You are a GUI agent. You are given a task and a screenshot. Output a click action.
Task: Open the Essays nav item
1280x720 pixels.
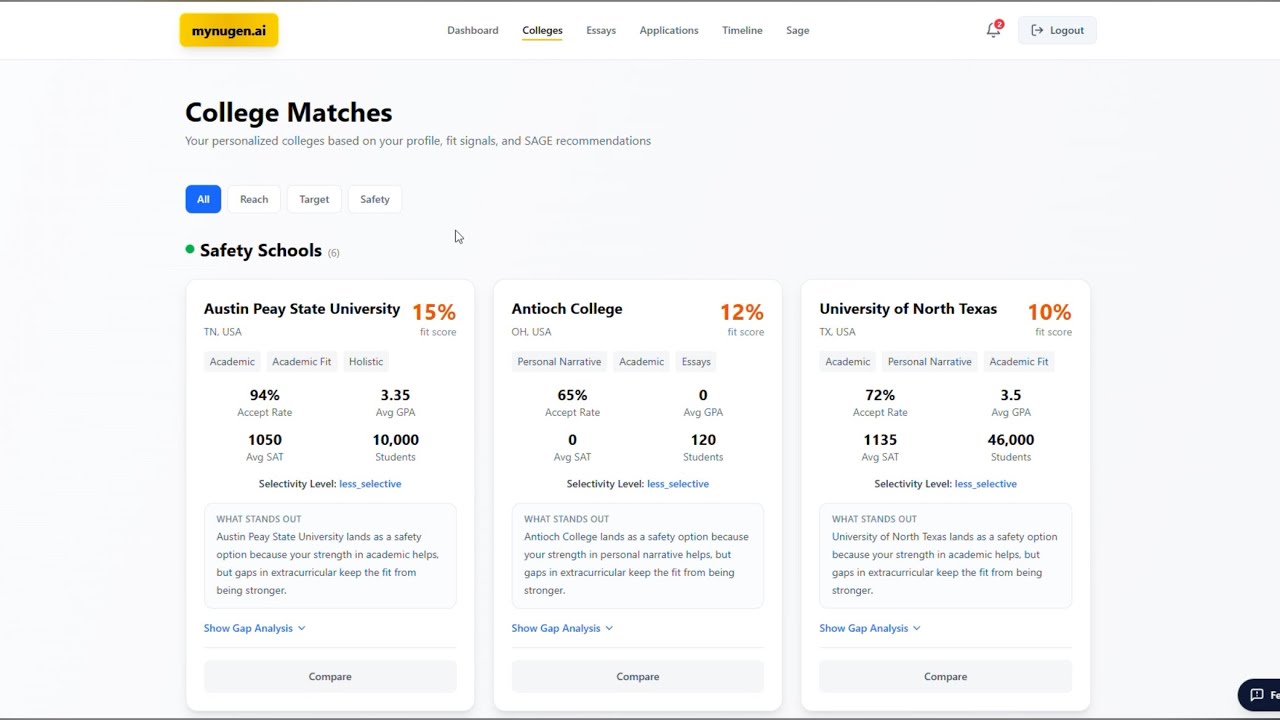(x=601, y=30)
